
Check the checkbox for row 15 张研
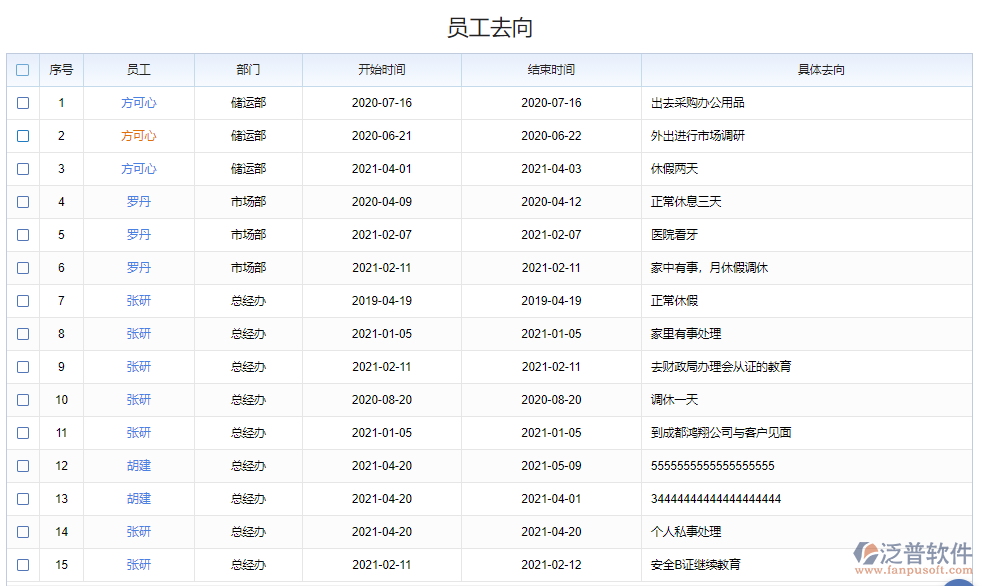click(x=22, y=565)
